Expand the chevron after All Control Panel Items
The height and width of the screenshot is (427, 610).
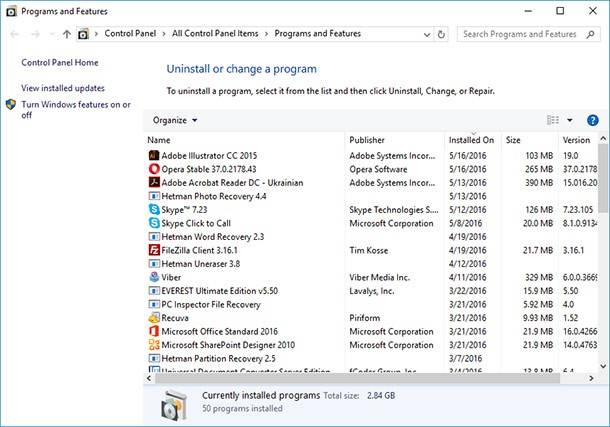[x=266, y=34]
